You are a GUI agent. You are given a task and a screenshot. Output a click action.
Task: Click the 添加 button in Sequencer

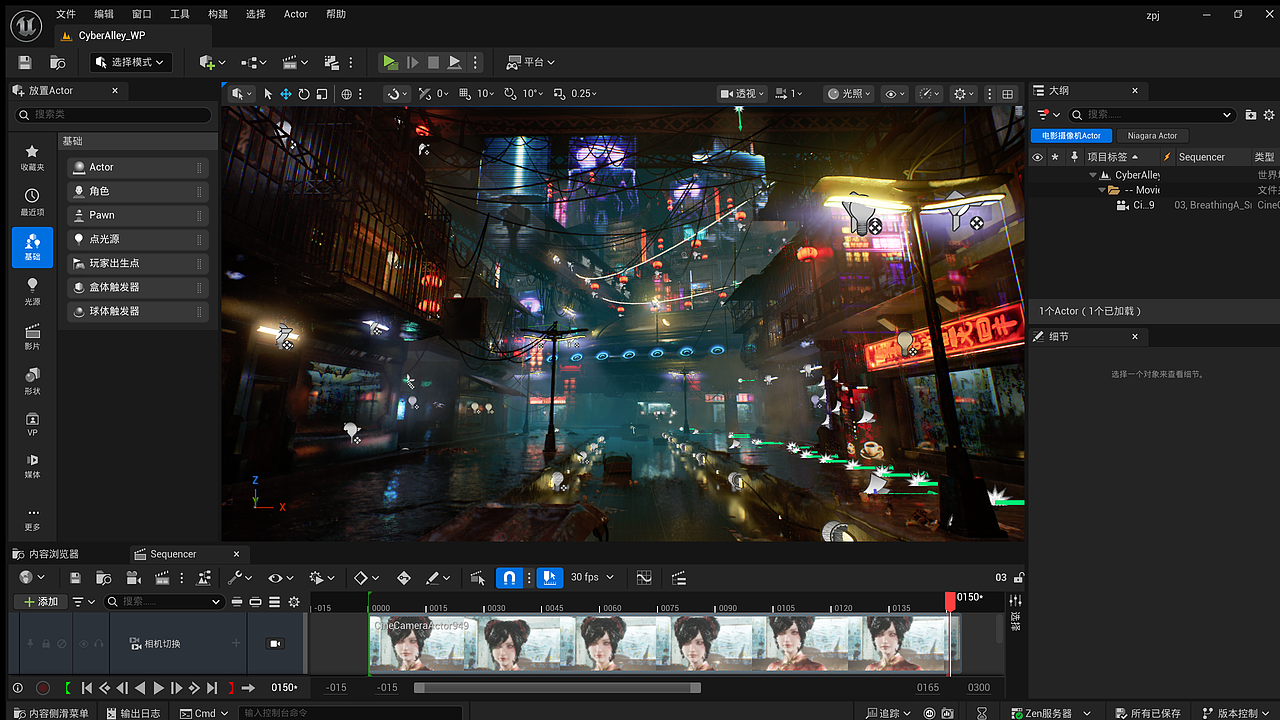pos(40,602)
